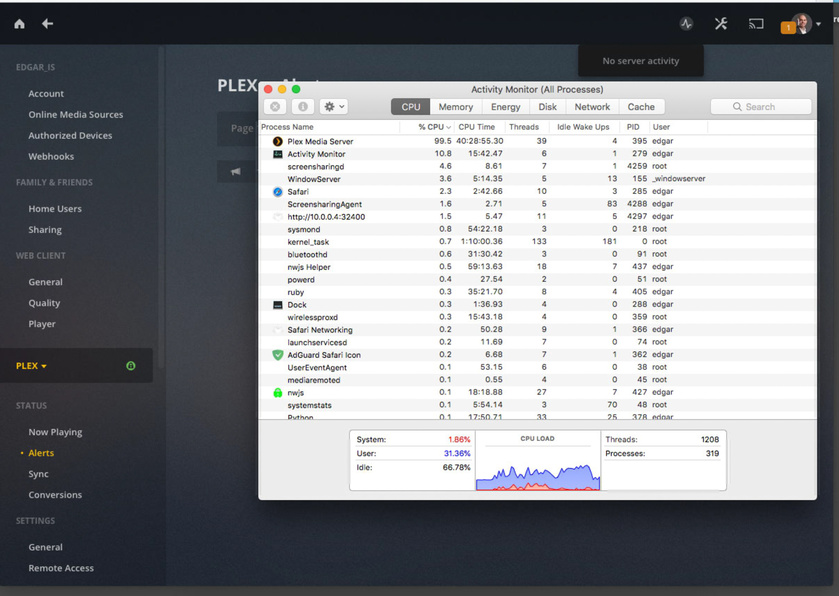
Task: Click the Safari compass icon in list
Action: pos(278,192)
